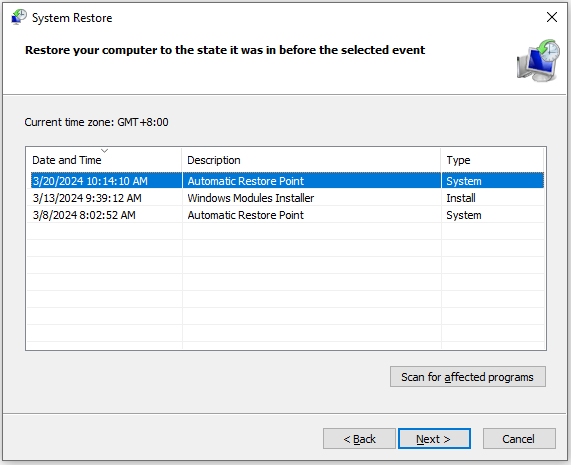The height and width of the screenshot is (465, 571).
Task: Scan for affected programs
Action: [x=468, y=377]
